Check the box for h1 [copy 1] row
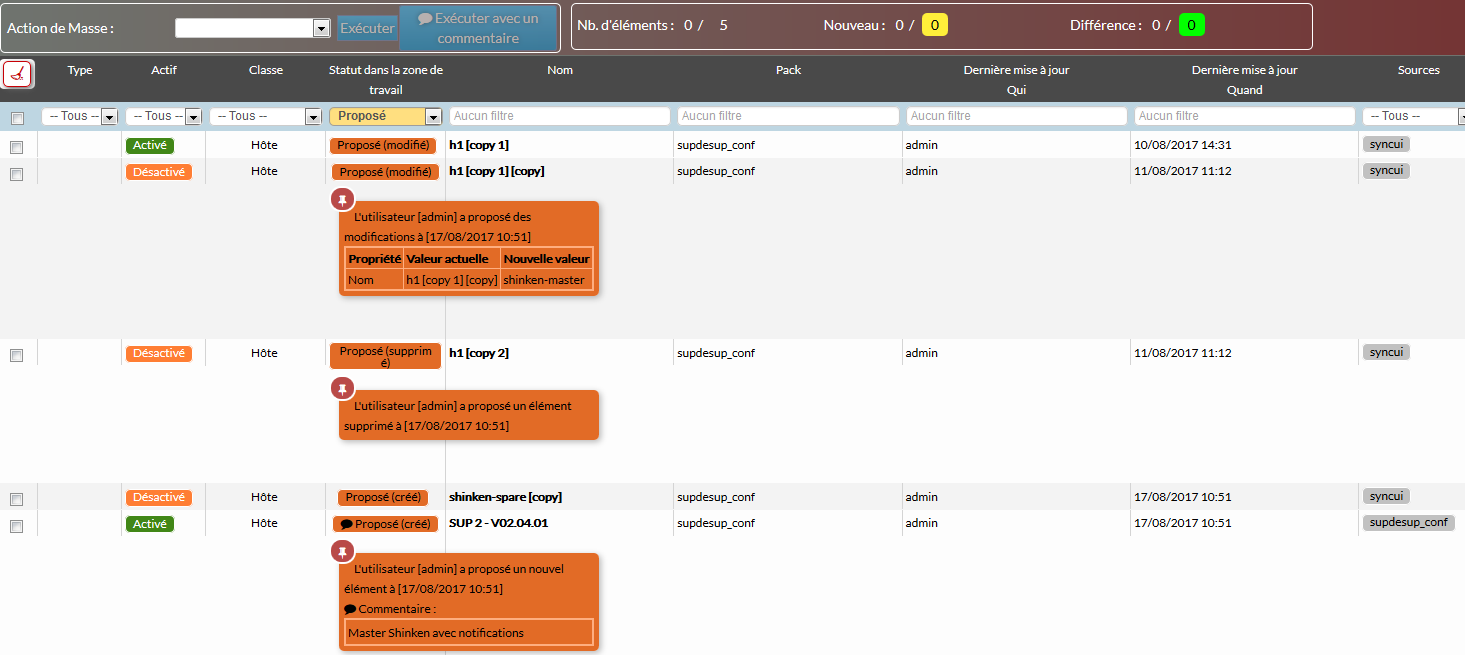 point(16,147)
